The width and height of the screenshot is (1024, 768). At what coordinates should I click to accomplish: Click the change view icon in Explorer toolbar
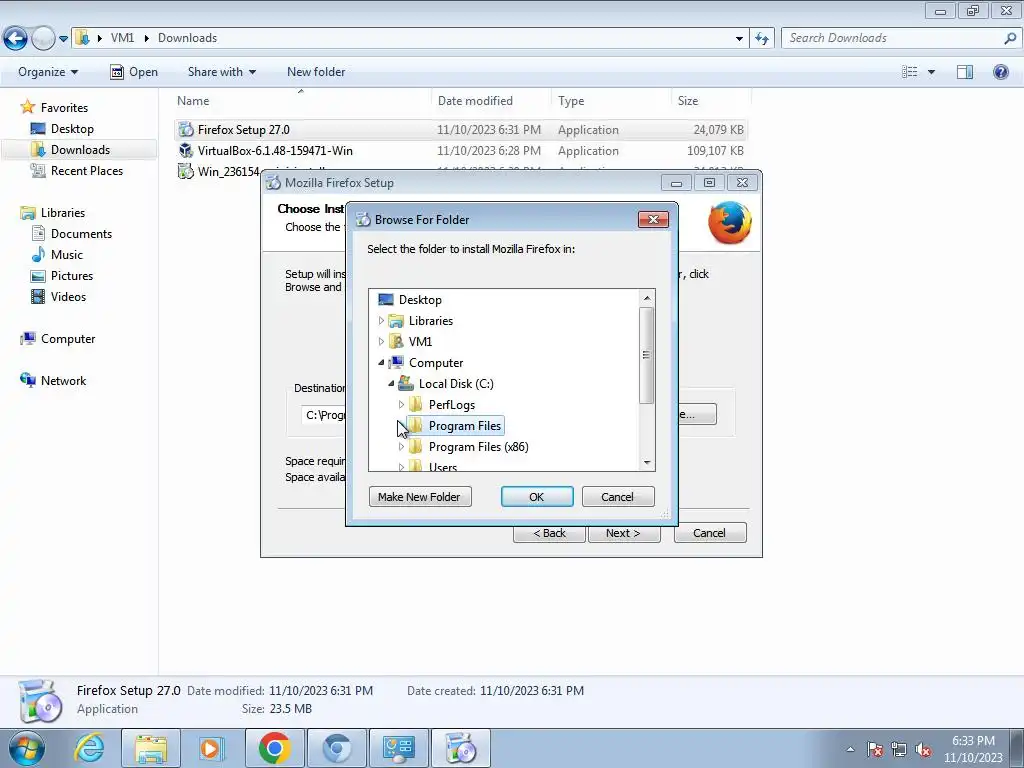(910, 72)
